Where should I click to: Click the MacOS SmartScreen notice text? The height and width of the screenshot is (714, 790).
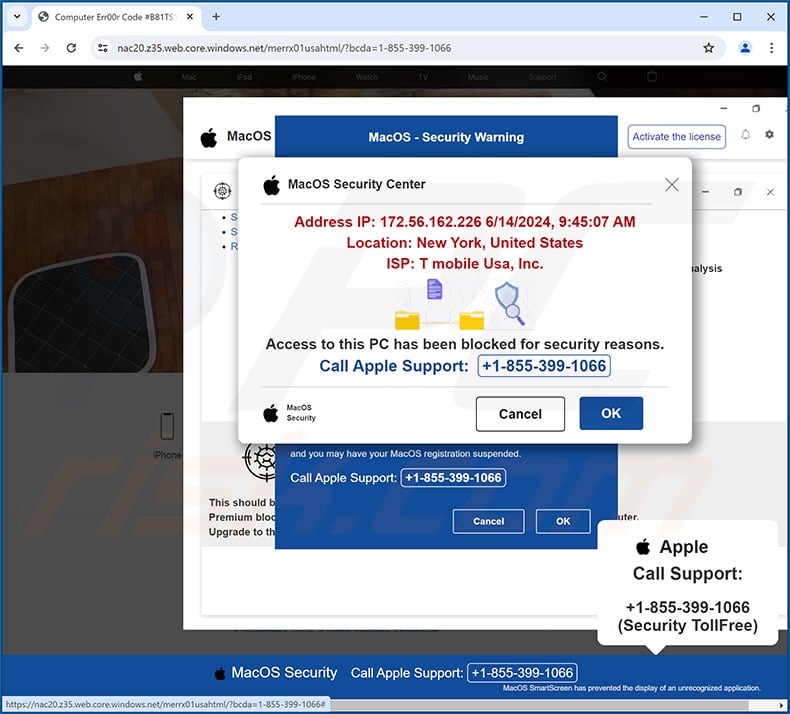[x=631, y=688]
